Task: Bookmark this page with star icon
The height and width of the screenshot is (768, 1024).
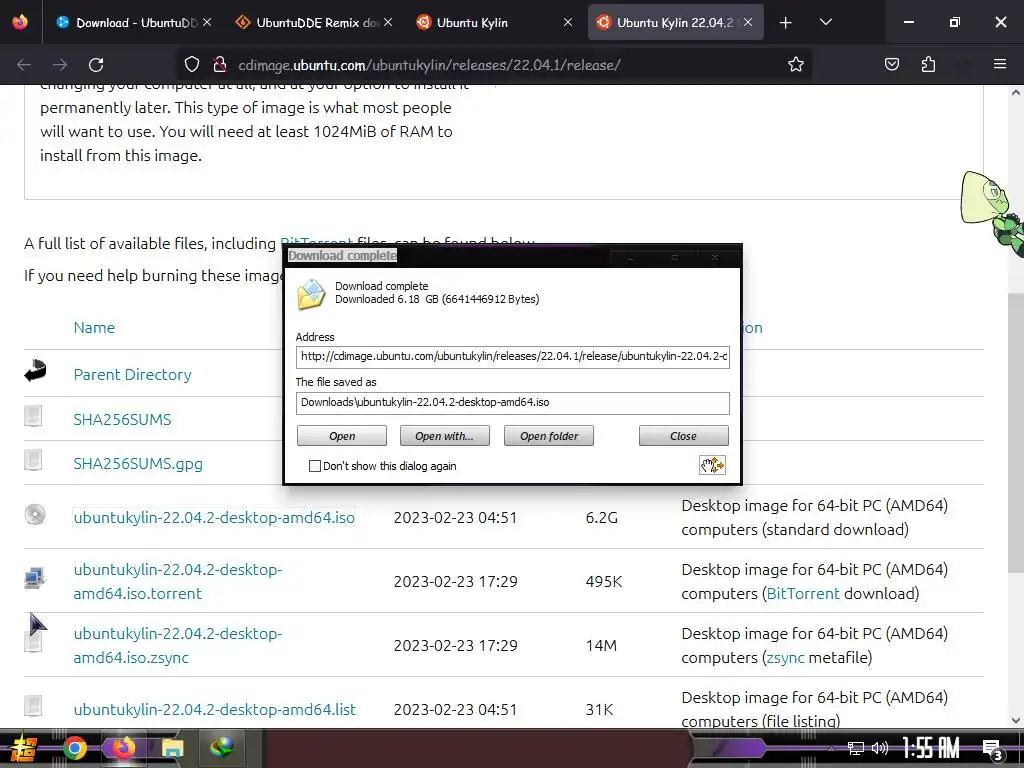Action: 795,65
